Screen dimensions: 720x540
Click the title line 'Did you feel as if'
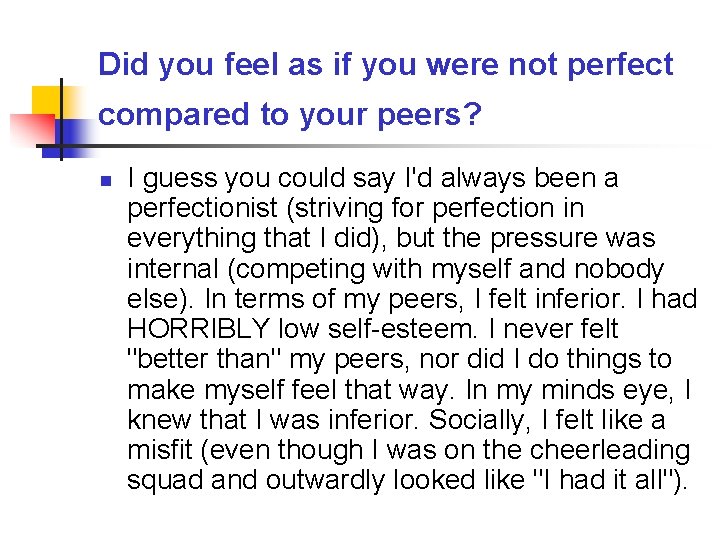[225, 64]
